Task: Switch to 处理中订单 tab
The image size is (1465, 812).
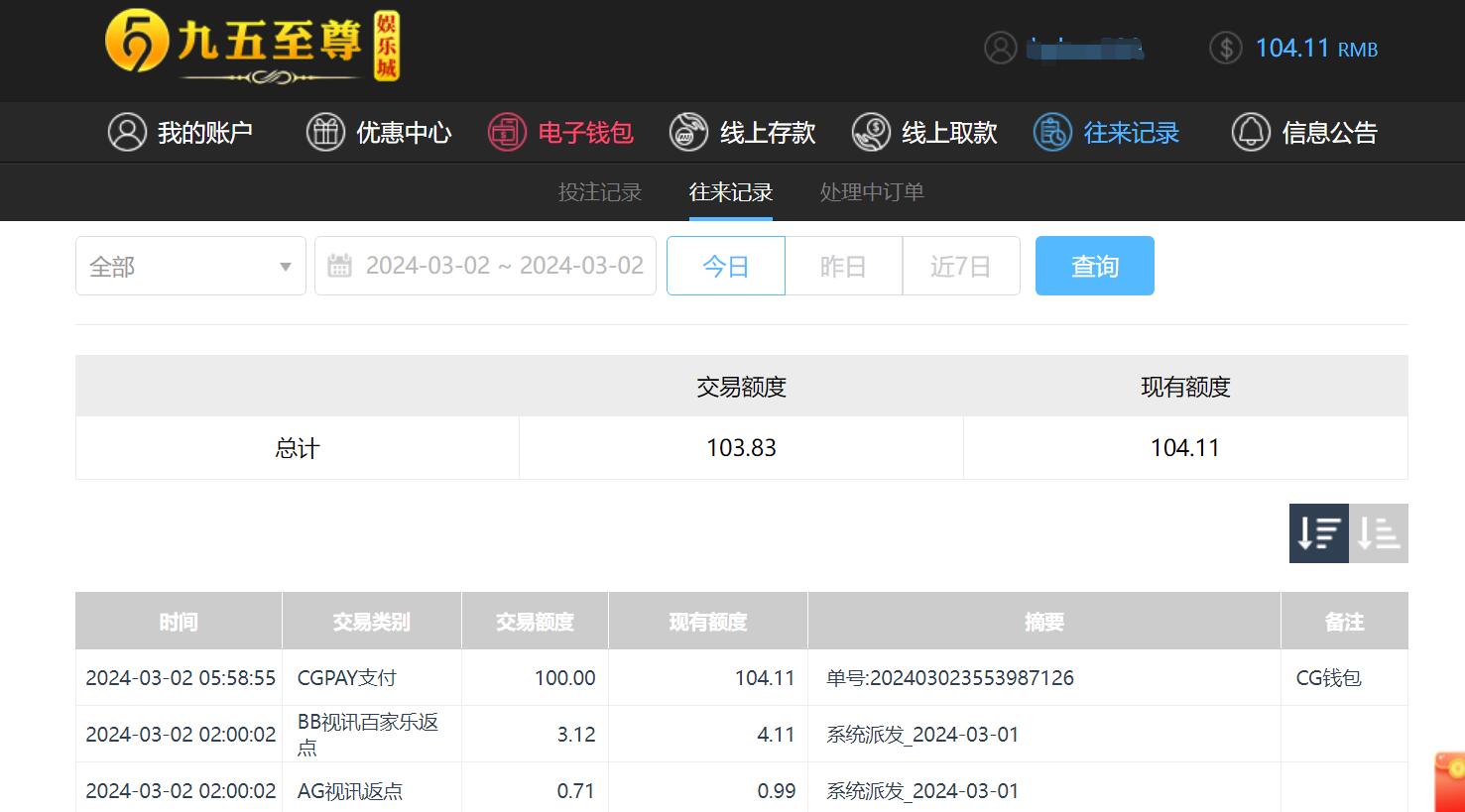Action: point(872,192)
